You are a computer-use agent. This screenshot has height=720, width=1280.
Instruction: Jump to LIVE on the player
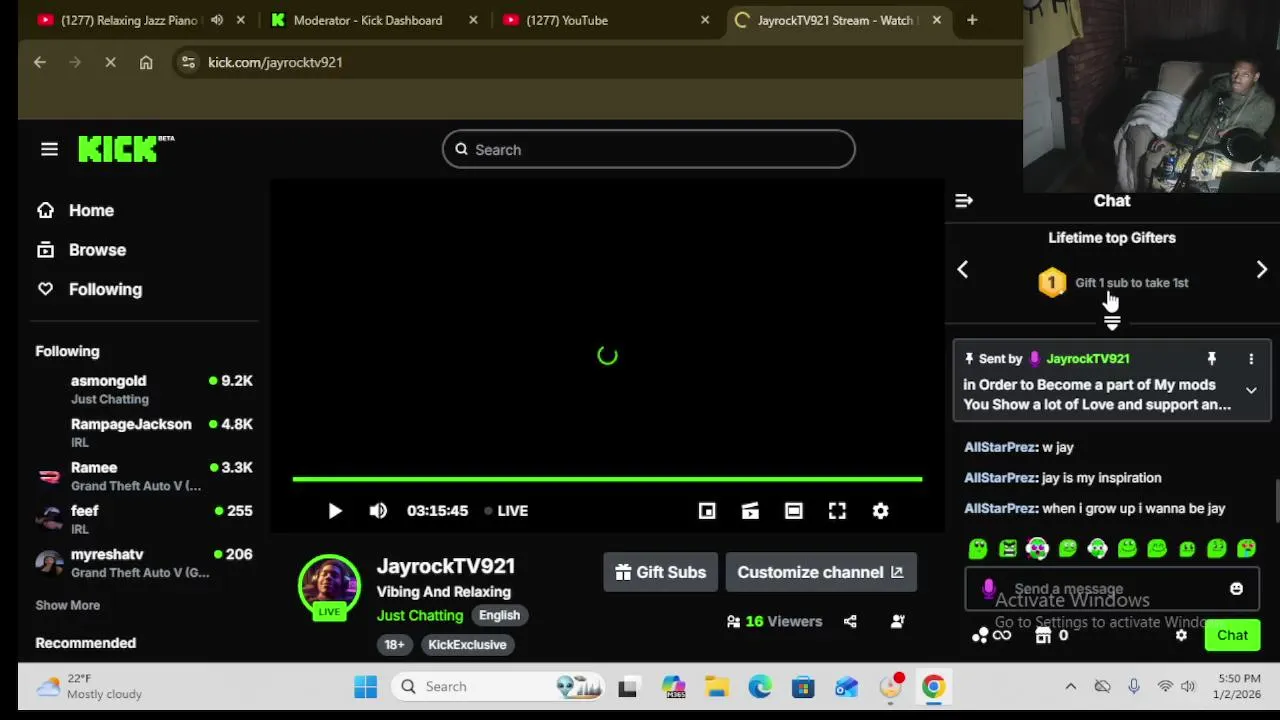(506, 511)
